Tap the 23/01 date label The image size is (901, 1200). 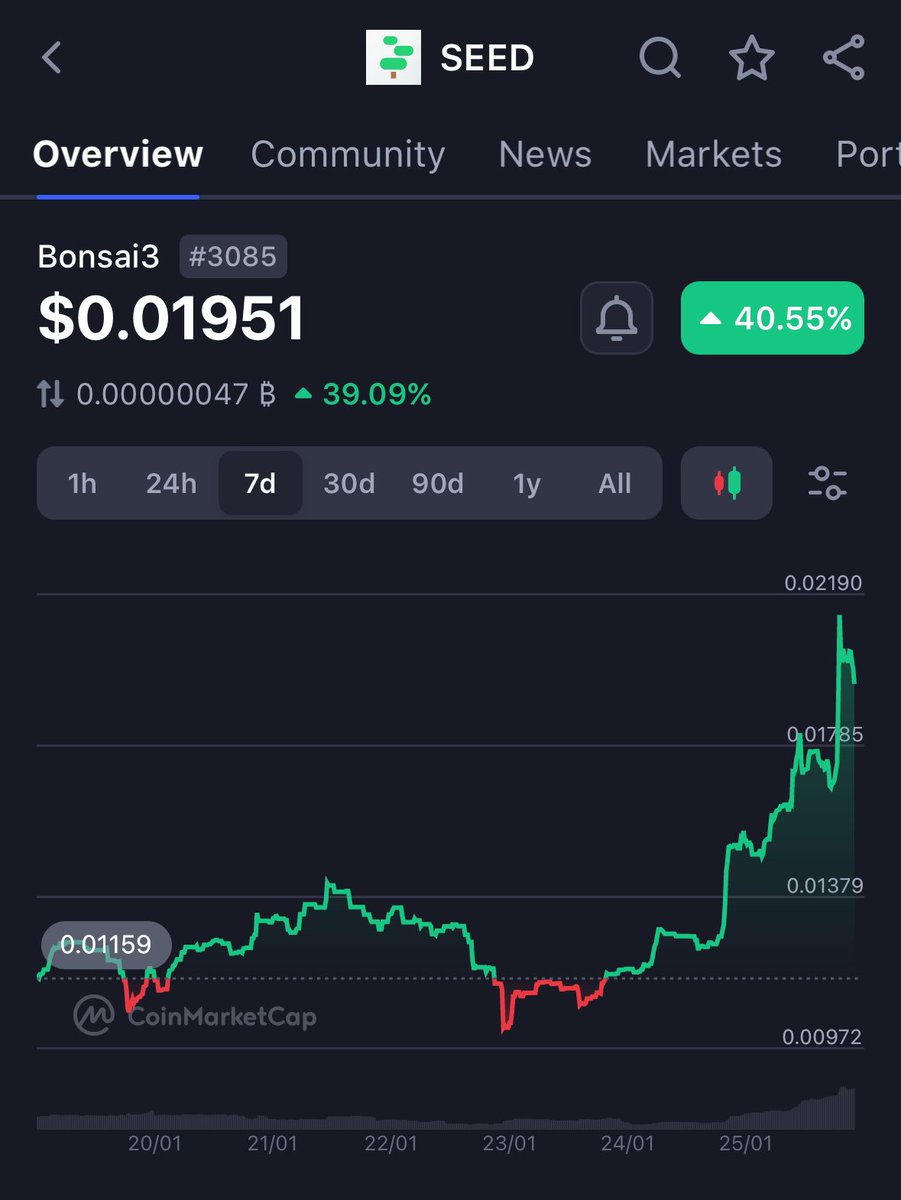click(x=509, y=1142)
